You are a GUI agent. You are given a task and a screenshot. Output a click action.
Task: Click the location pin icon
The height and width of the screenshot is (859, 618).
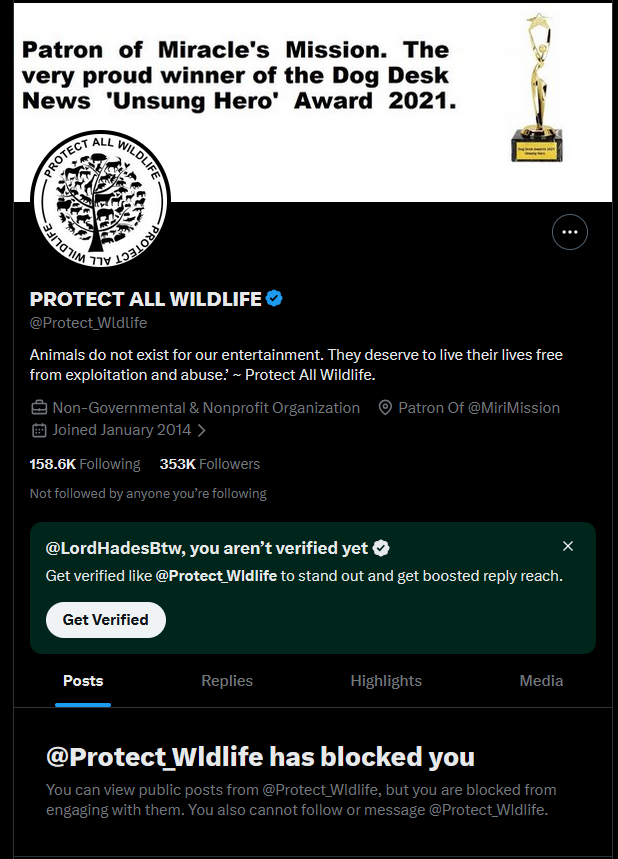click(385, 408)
